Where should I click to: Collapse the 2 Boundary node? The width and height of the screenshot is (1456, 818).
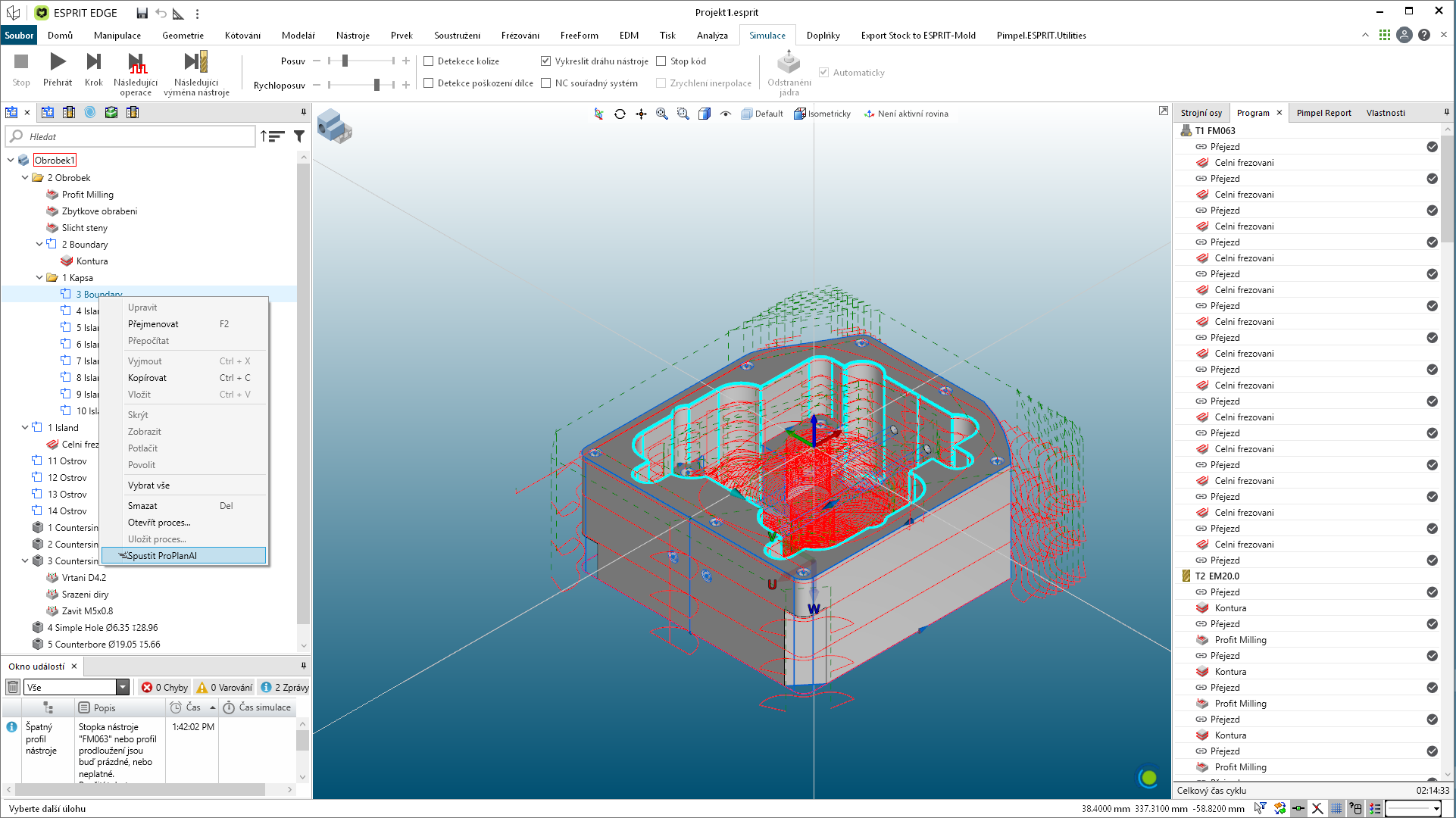point(39,244)
